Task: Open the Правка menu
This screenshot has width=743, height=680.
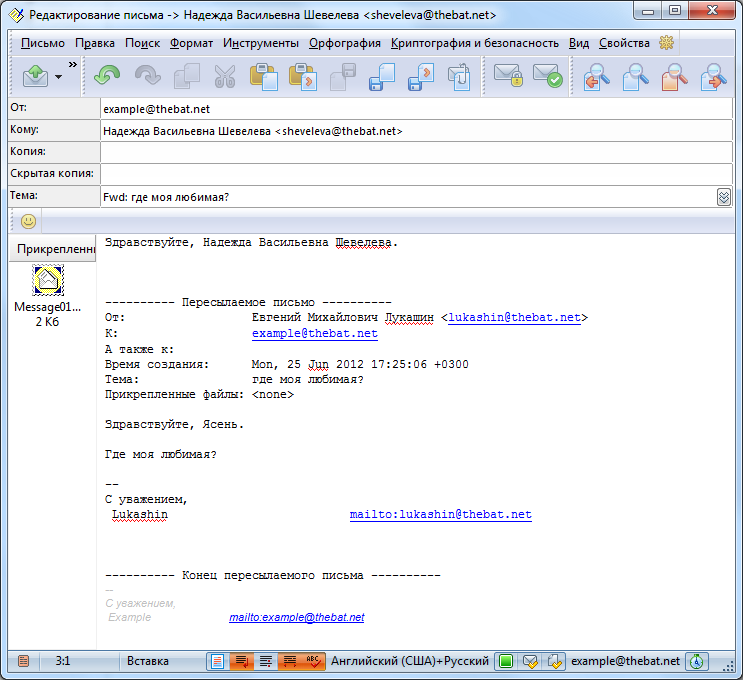Action: 95,43
